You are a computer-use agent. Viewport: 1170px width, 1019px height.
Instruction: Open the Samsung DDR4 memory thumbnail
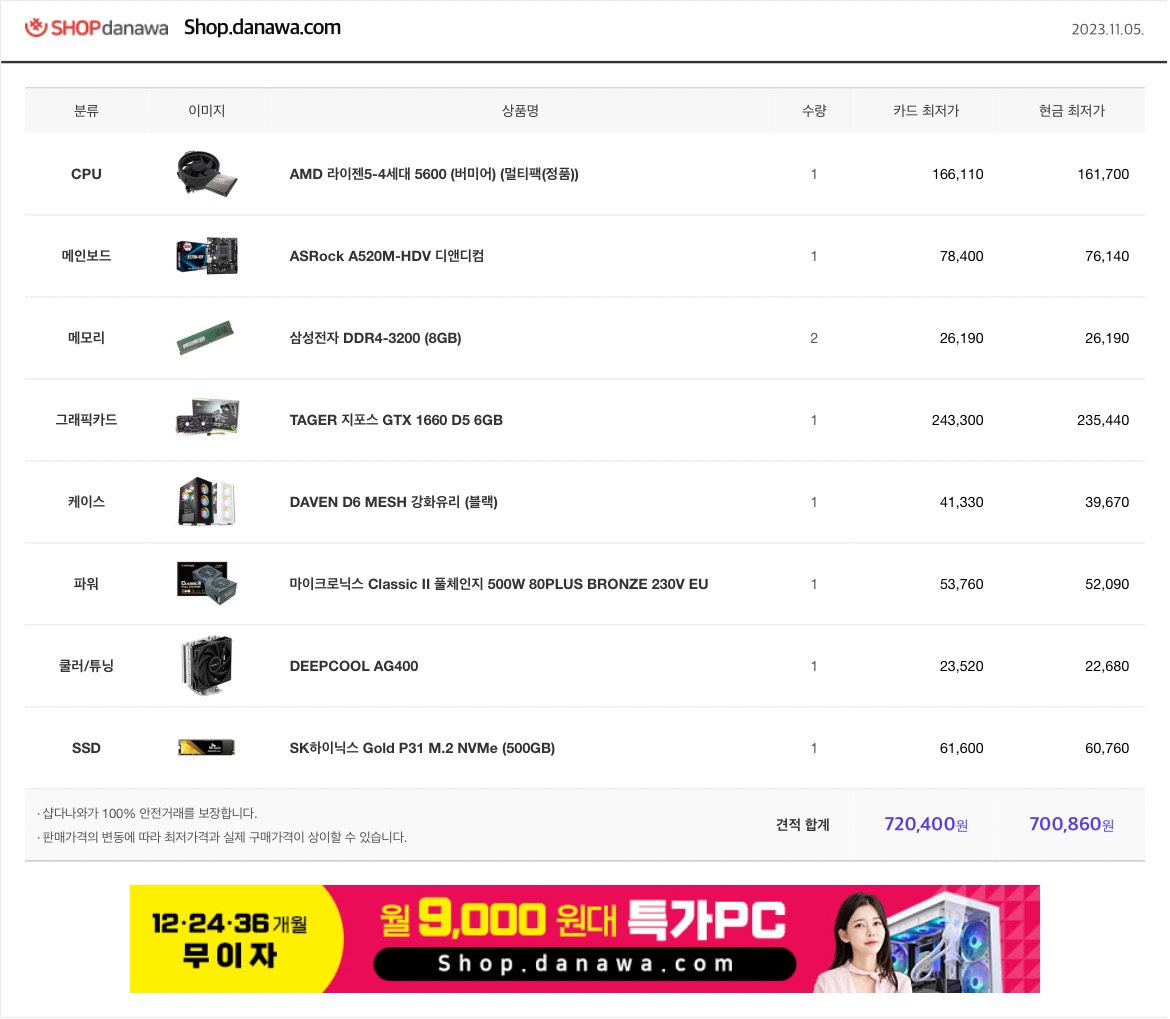click(205, 338)
